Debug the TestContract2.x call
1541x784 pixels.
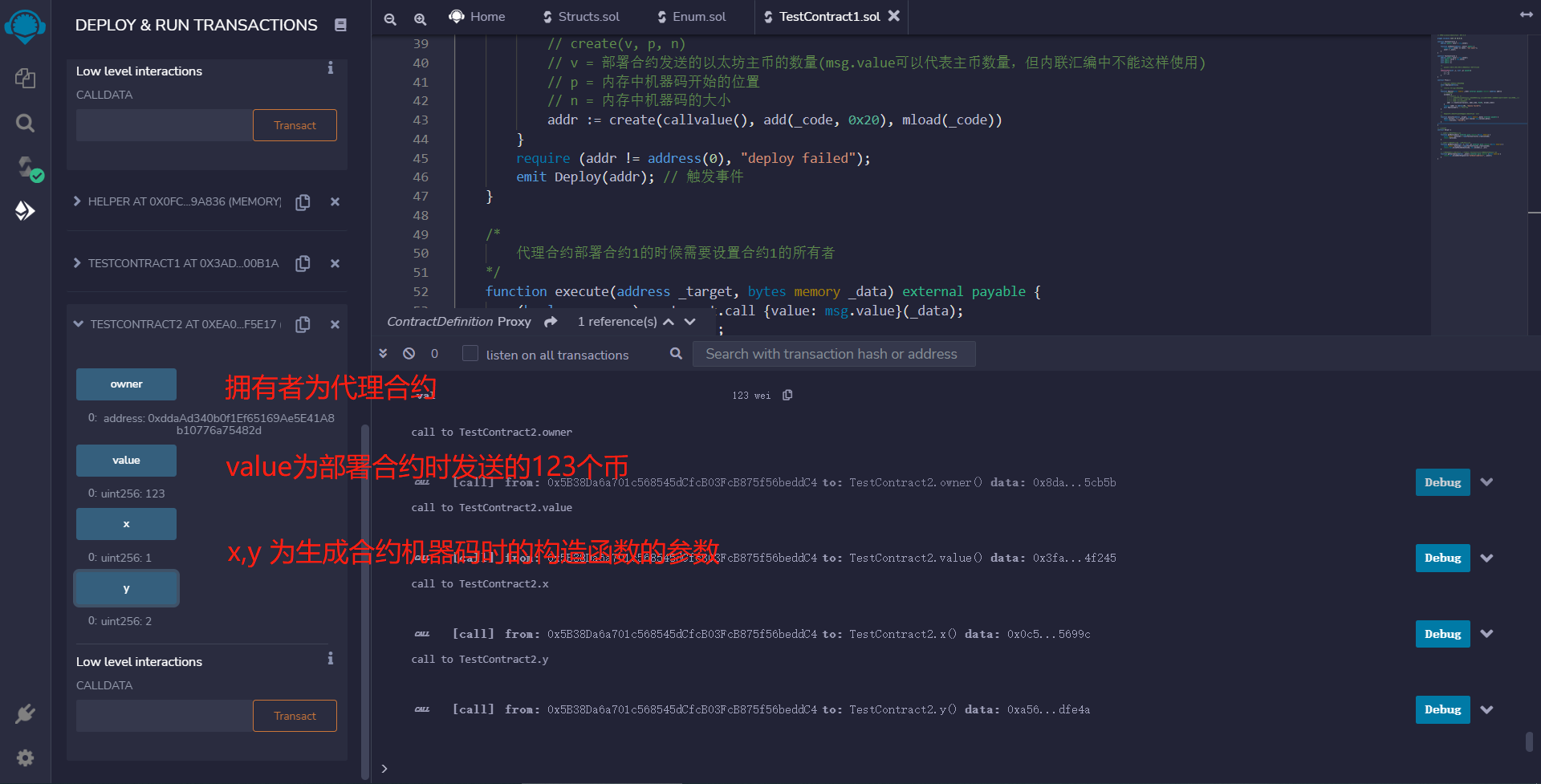(x=1442, y=634)
